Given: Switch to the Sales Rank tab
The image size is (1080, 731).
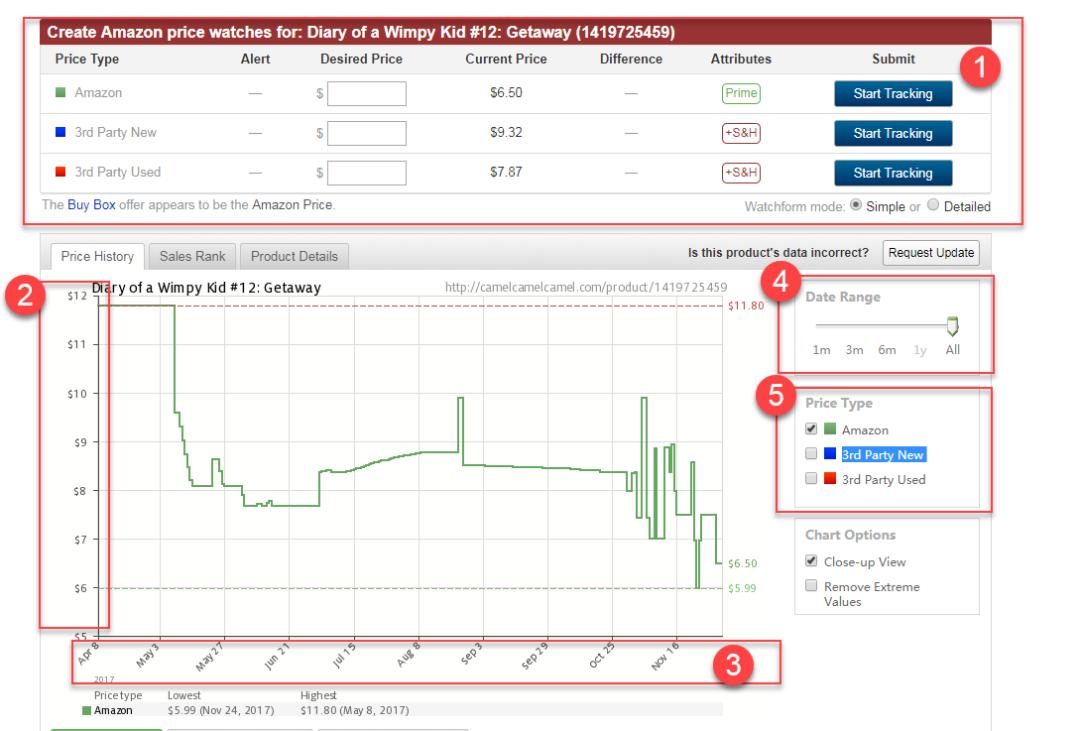Looking at the screenshot, I should point(192,256).
